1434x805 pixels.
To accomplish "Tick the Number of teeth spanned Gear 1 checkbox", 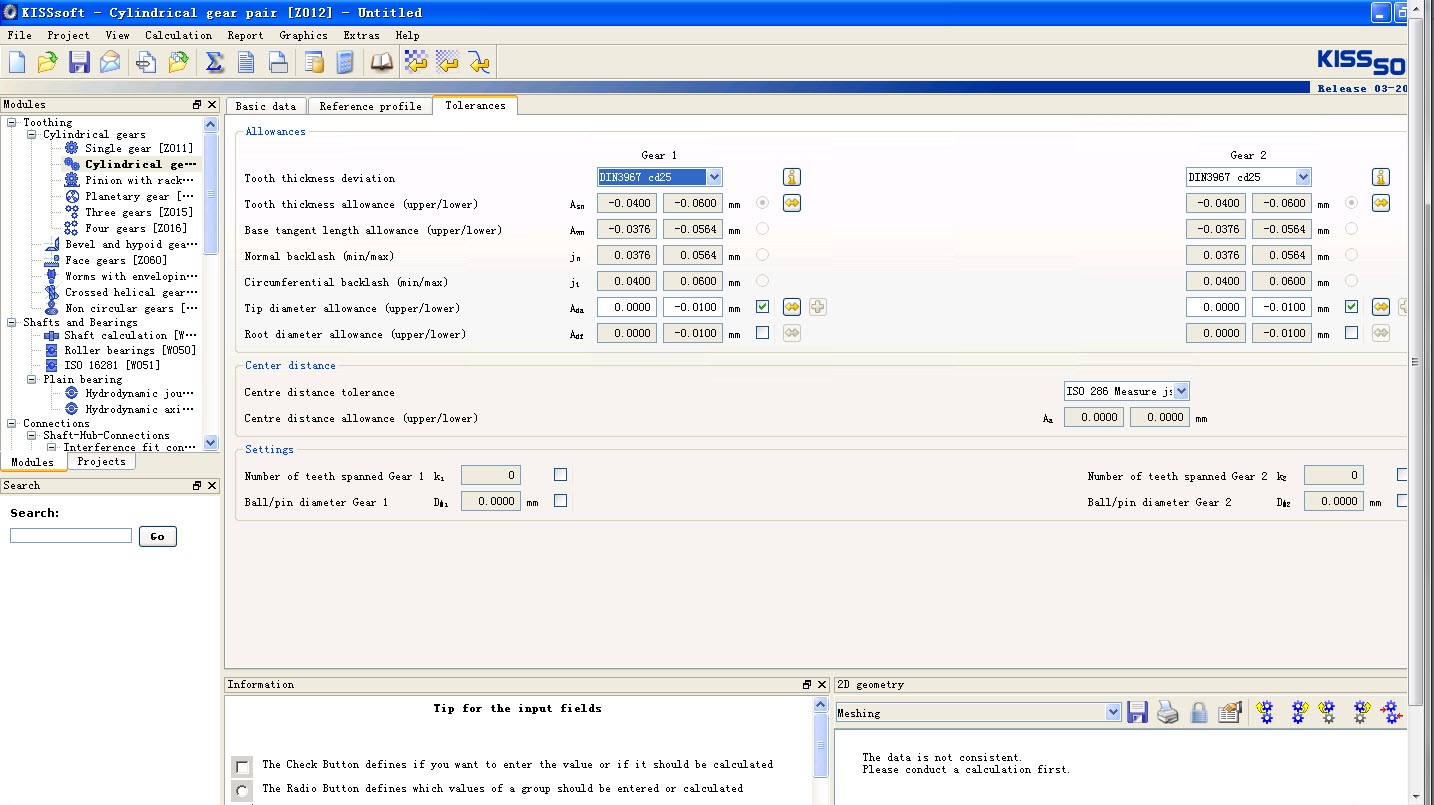I will pyautogui.click(x=560, y=475).
